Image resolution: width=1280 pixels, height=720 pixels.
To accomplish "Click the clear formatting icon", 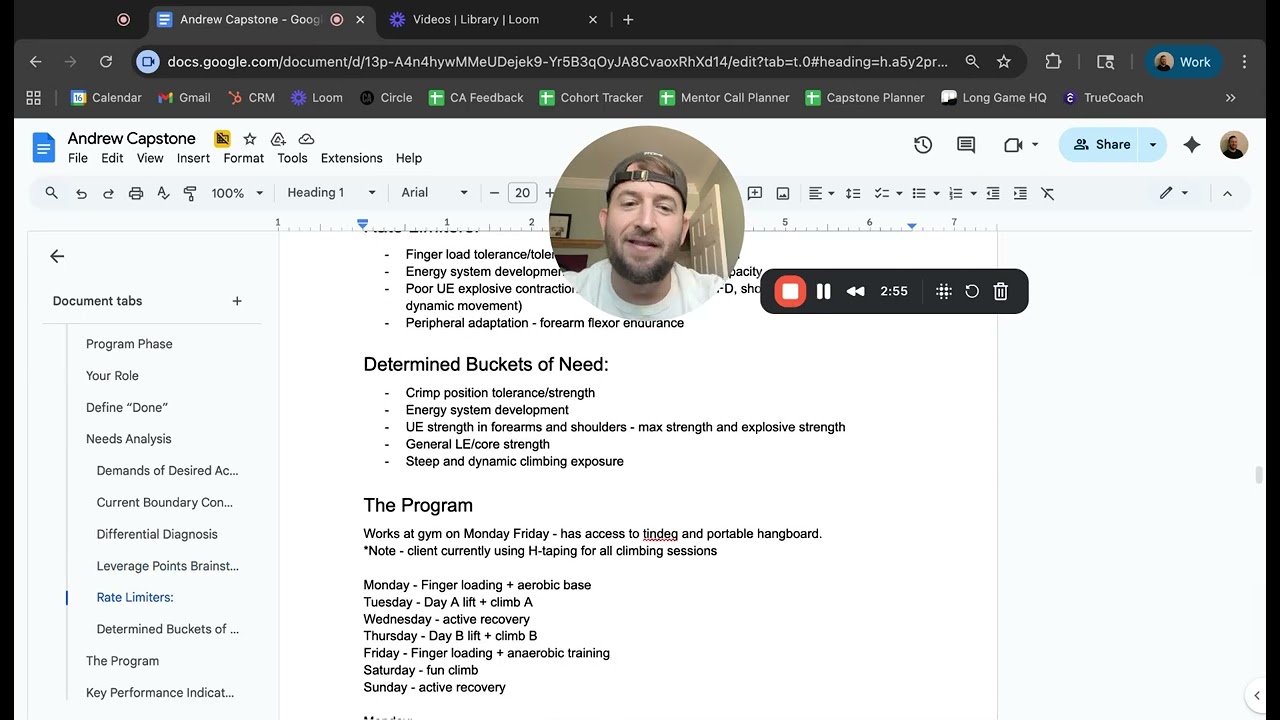I will pos(1047,193).
